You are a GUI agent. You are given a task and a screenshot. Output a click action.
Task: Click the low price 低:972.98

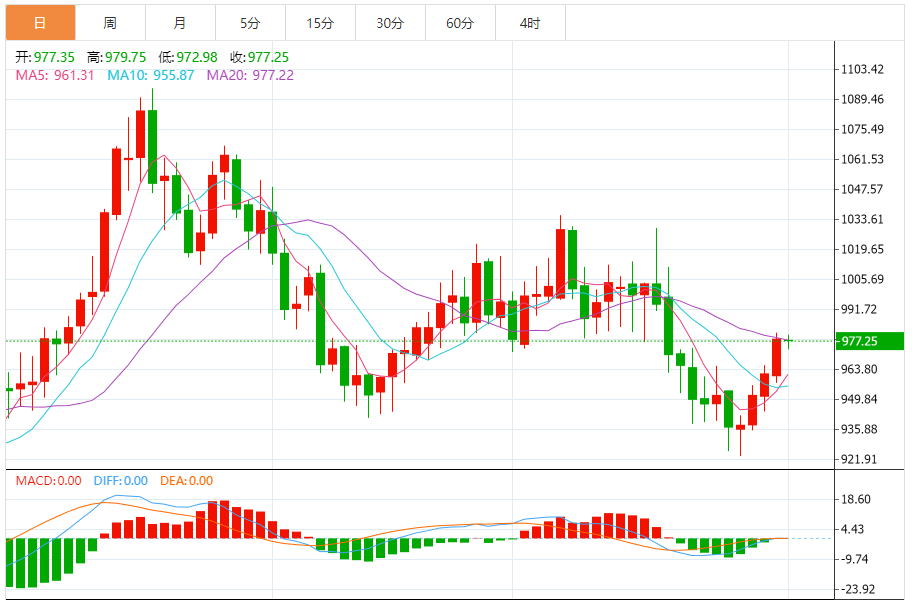click(188, 57)
